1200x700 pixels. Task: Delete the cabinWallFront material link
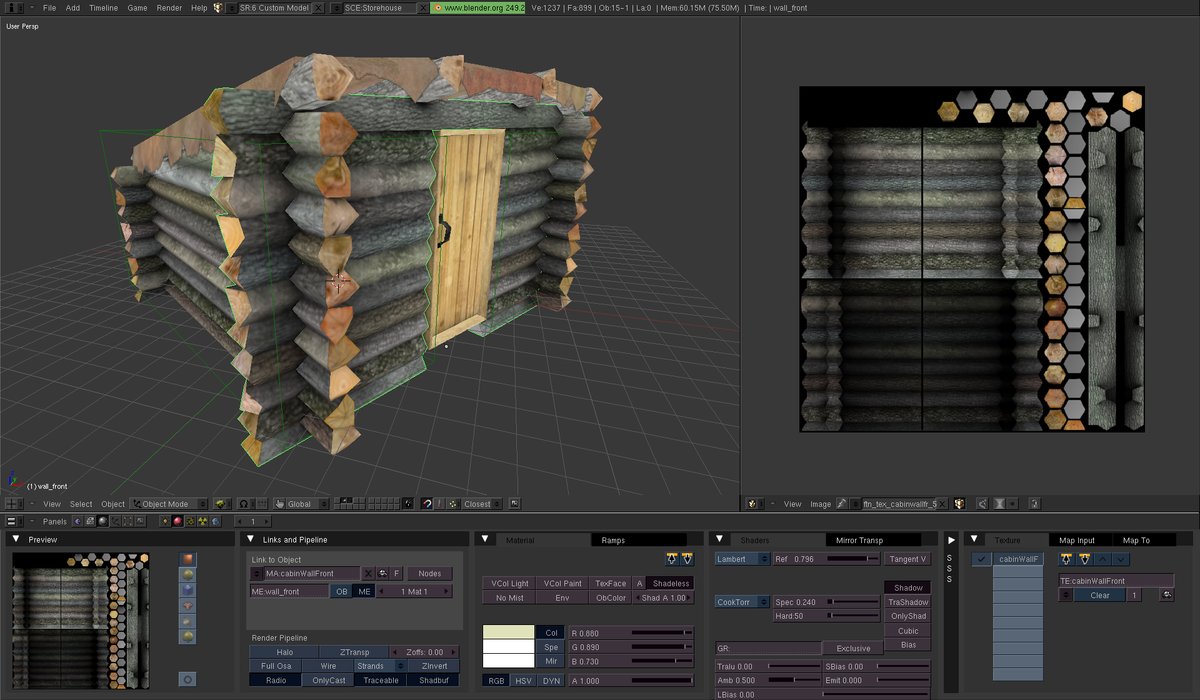[368, 573]
